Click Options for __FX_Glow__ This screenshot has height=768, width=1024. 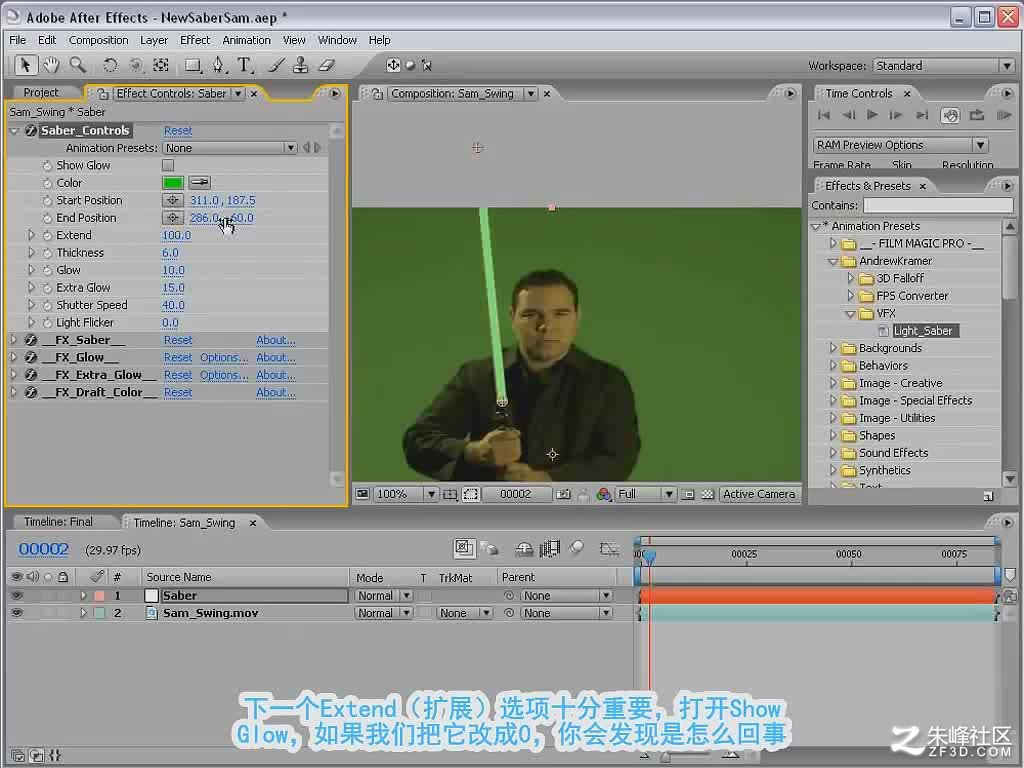tap(223, 358)
